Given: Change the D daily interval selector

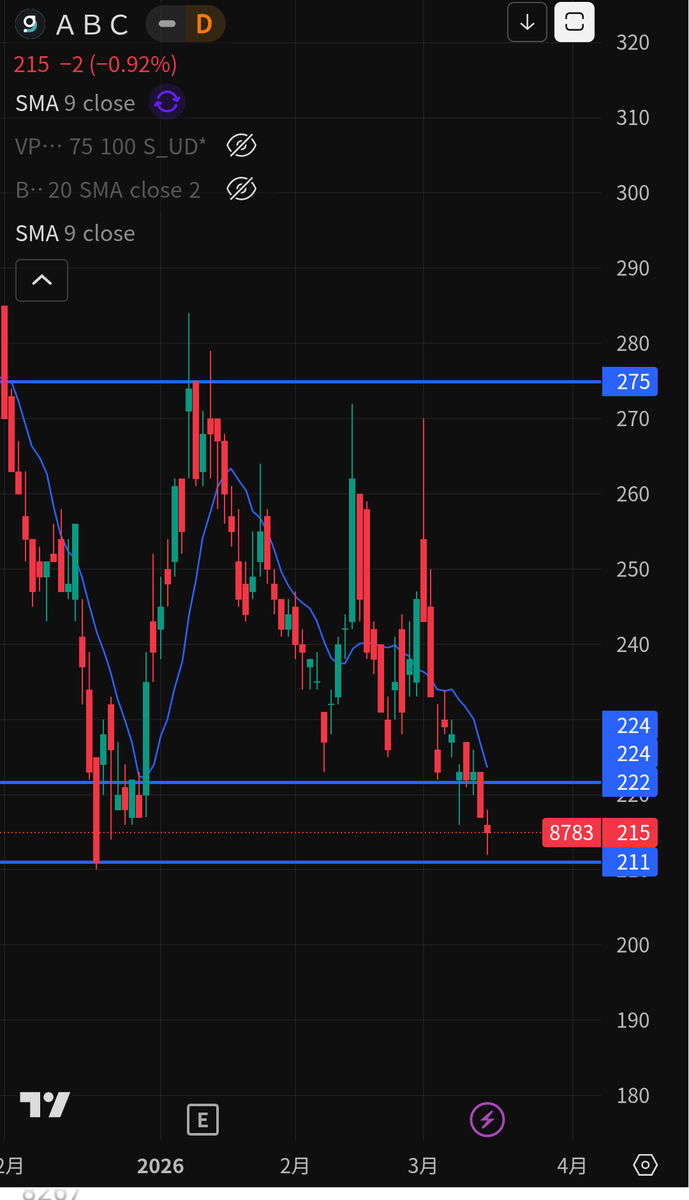Looking at the screenshot, I should tap(204, 24).
